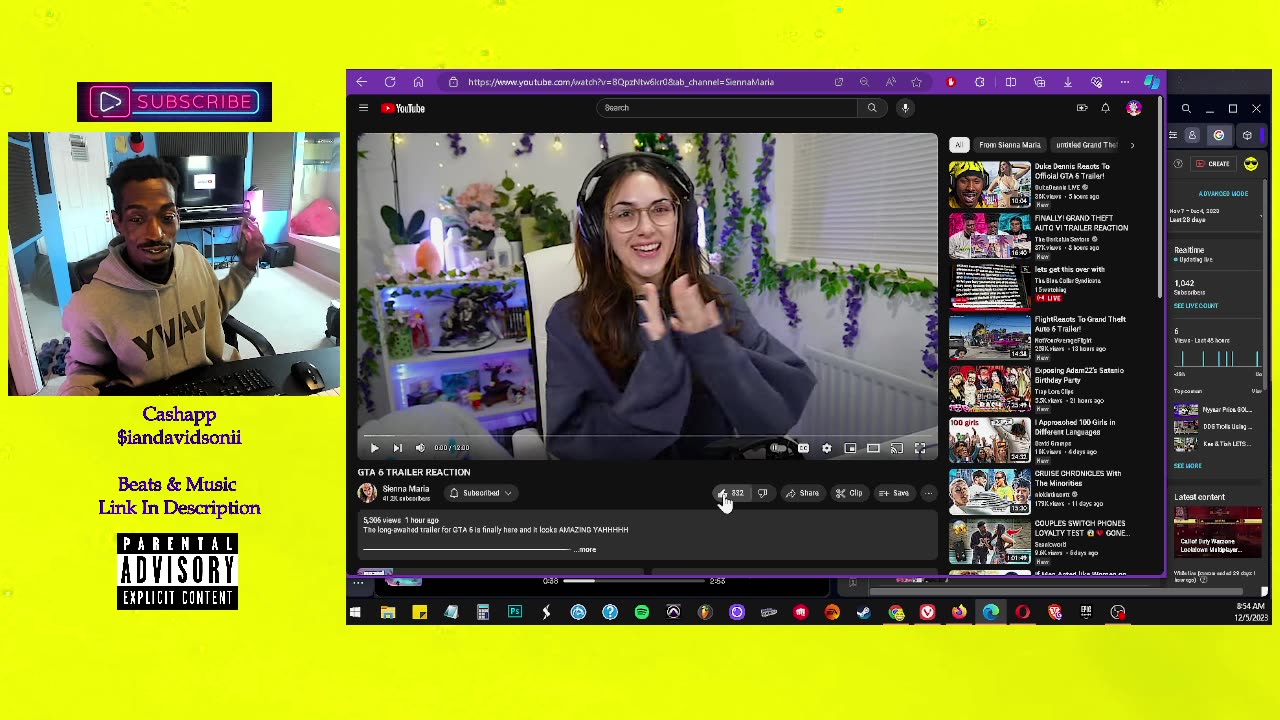Viewport: 1280px width, 720px height.
Task: Click search icon in side panel header
Action: (x=1186, y=108)
